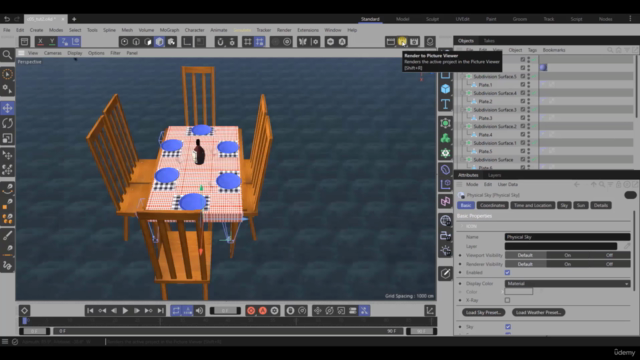
Task: Open the Coordinates attribute tab
Action: (x=492, y=205)
